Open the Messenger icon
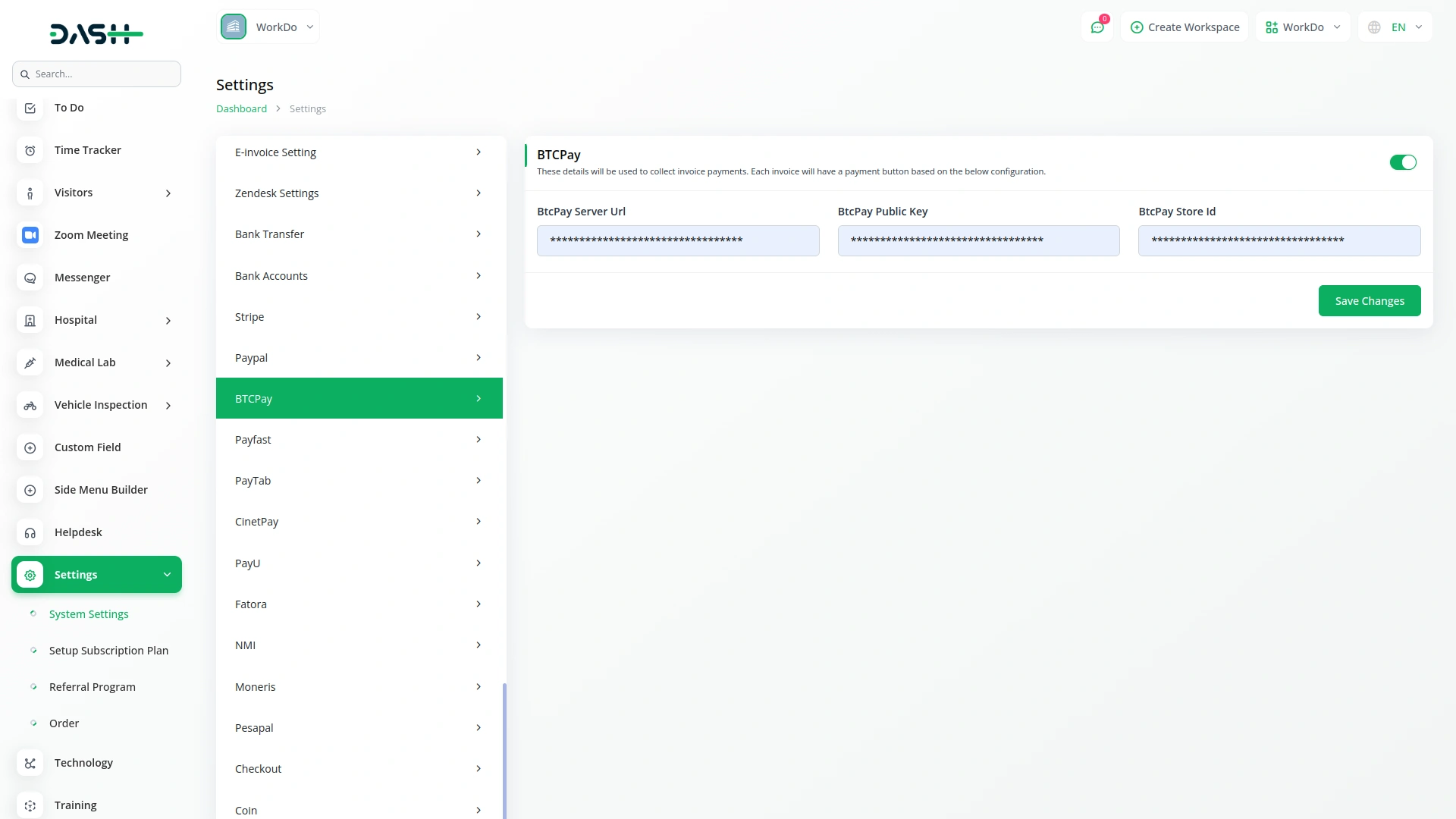This screenshot has height=819, width=1456. pyautogui.click(x=30, y=278)
